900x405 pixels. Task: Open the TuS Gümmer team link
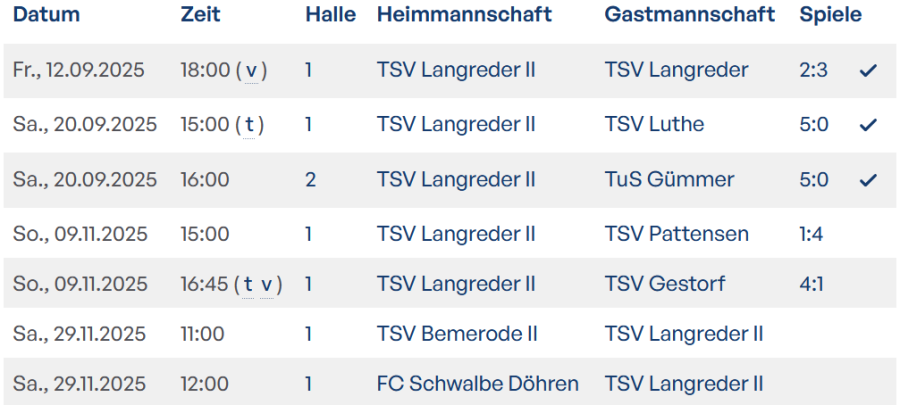coord(669,180)
